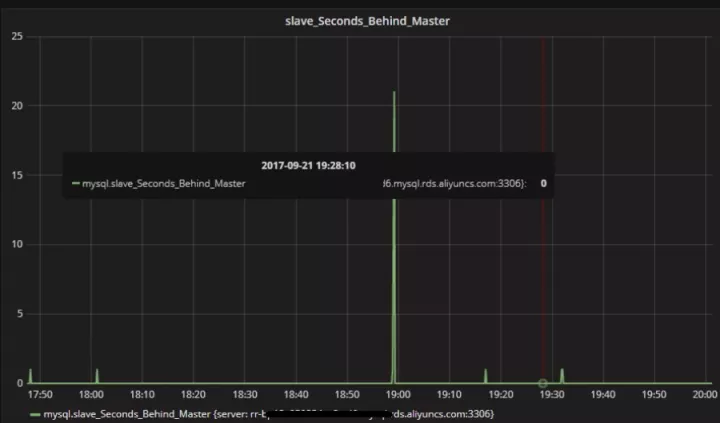Select the hovered data point near 19:28
720x423 pixels.
(542, 383)
